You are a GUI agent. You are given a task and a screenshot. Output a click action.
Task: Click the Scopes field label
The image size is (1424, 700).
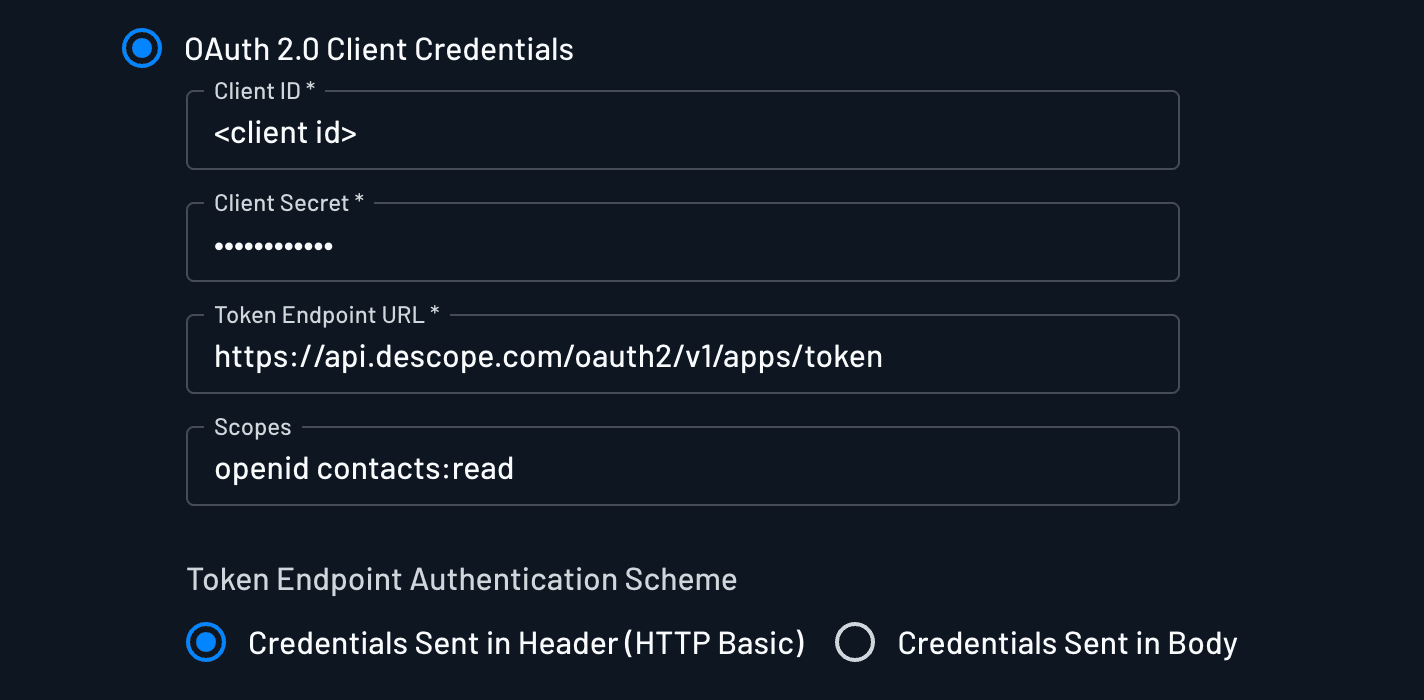[x=252, y=426]
